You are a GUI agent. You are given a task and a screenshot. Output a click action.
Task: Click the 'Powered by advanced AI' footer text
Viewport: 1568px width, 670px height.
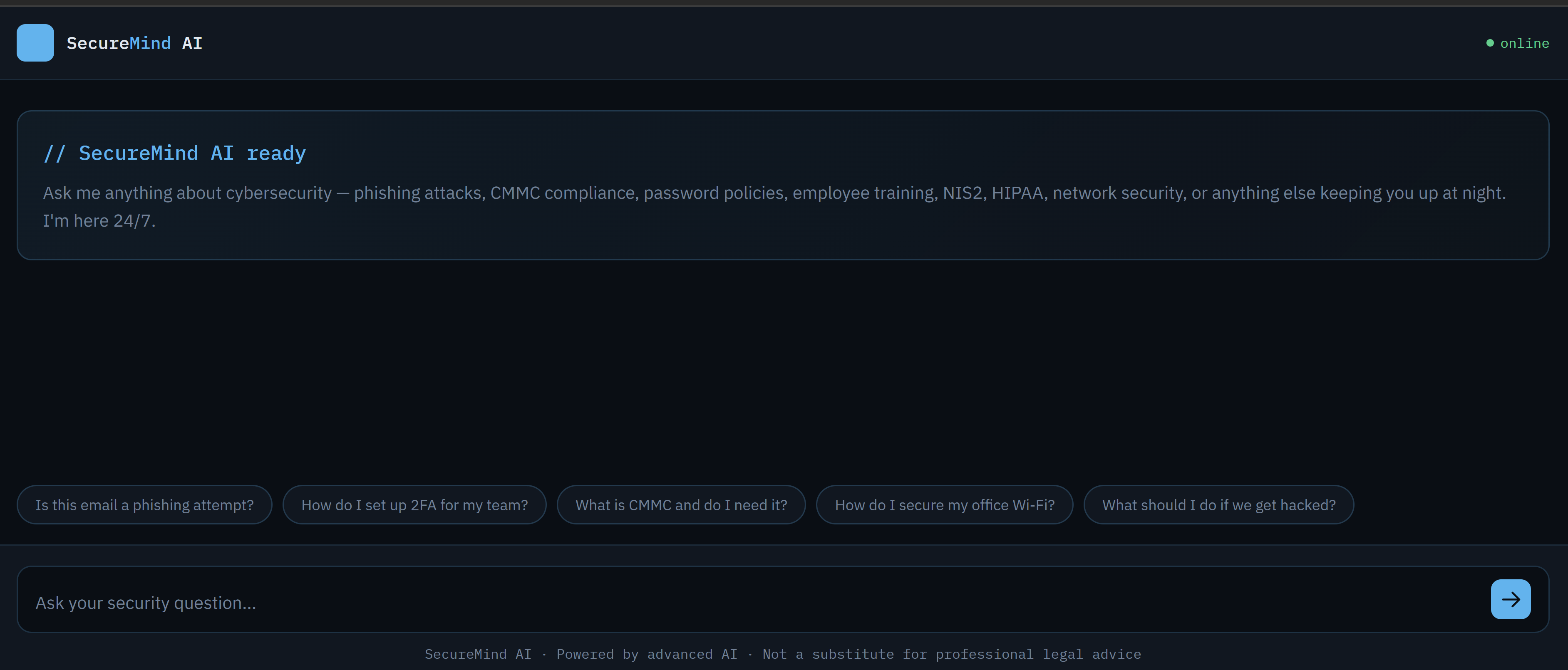pos(647,653)
